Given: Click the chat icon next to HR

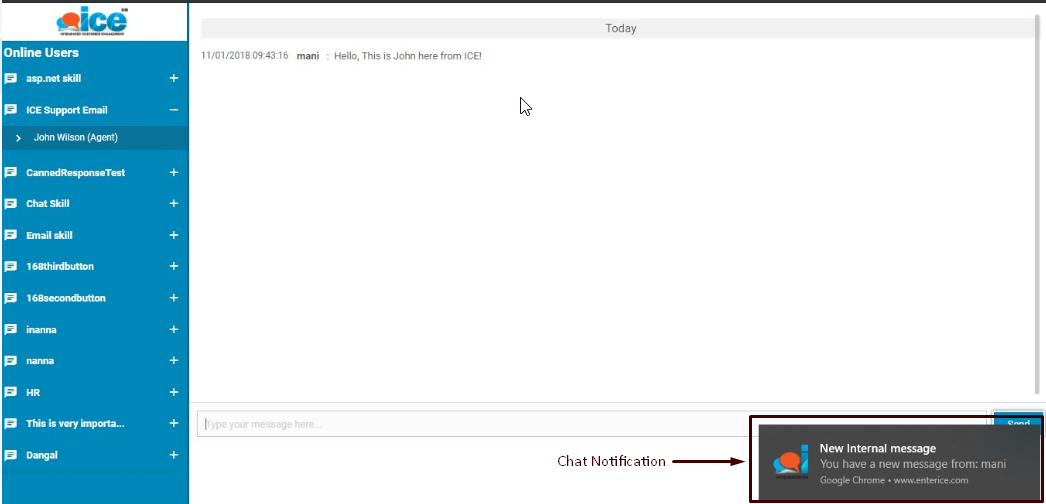Looking at the screenshot, I should [x=11, y=392].
